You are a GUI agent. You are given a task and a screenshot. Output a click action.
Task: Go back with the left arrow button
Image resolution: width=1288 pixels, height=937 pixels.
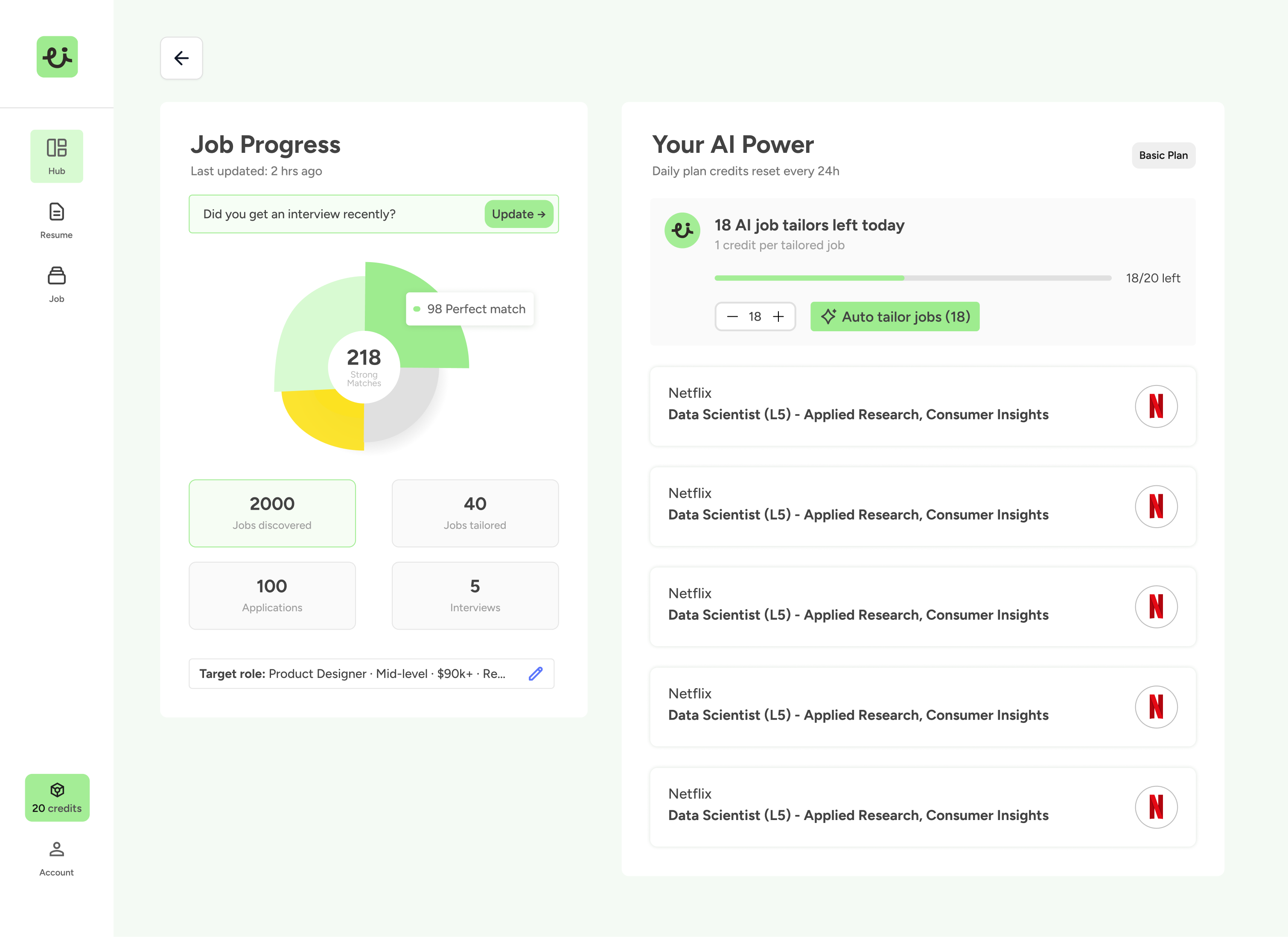181,58
